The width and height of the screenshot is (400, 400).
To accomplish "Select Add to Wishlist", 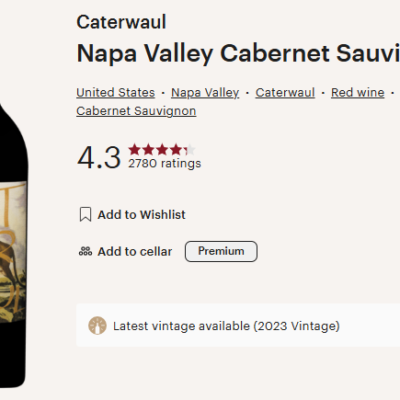I will pyautogui.click(x=141, y=215).
